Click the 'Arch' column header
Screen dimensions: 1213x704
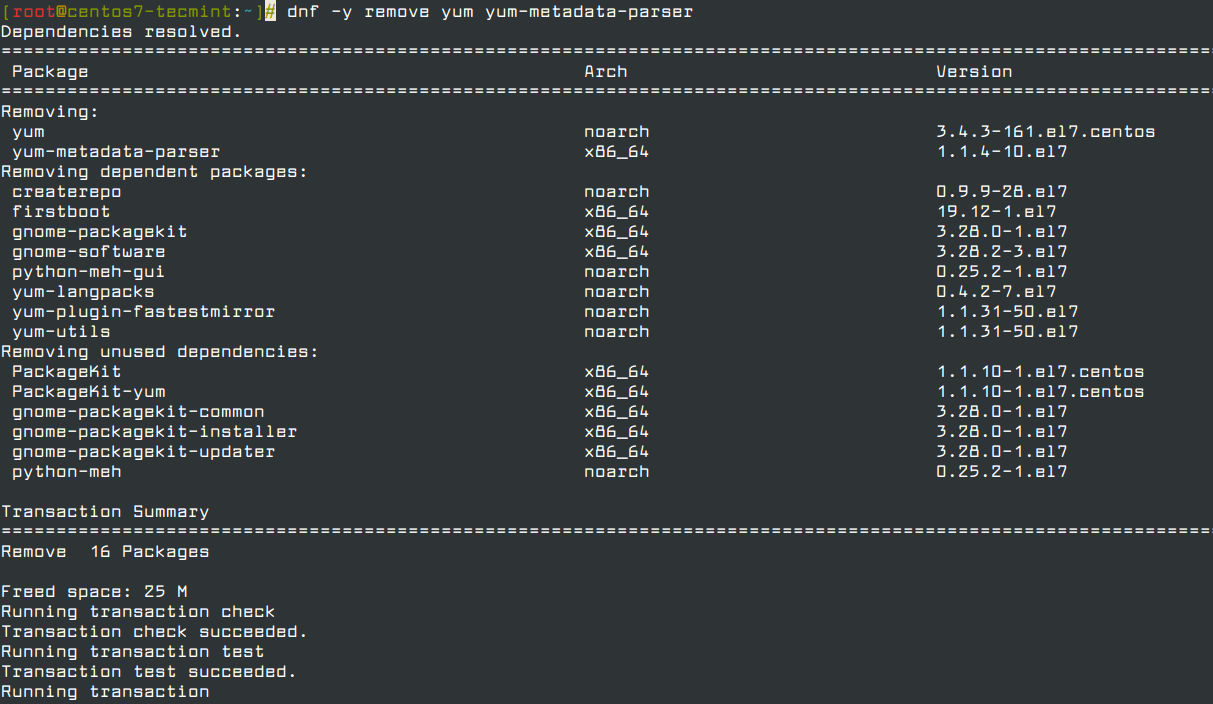click(606, 72)
